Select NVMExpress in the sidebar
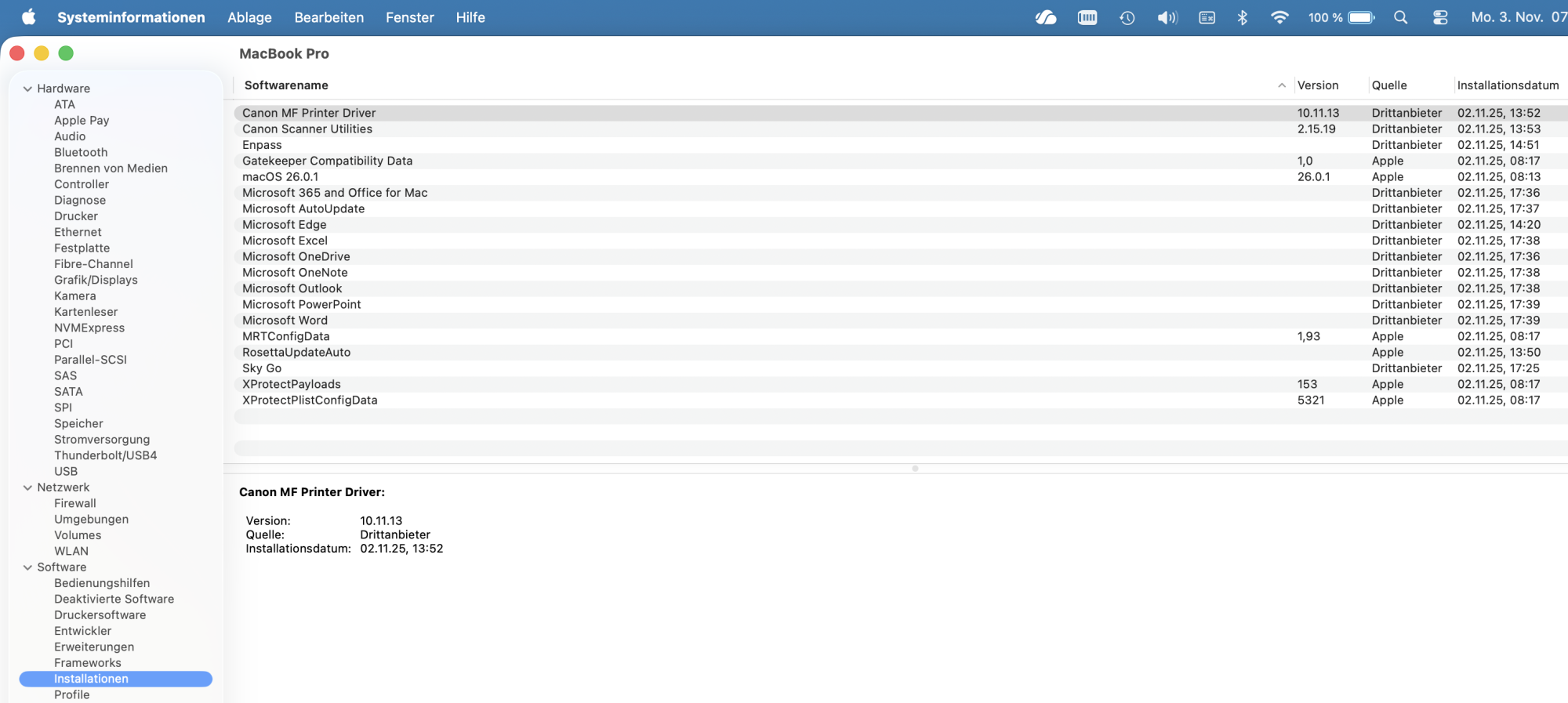The image size is (1568, 703). coord(89,328)
